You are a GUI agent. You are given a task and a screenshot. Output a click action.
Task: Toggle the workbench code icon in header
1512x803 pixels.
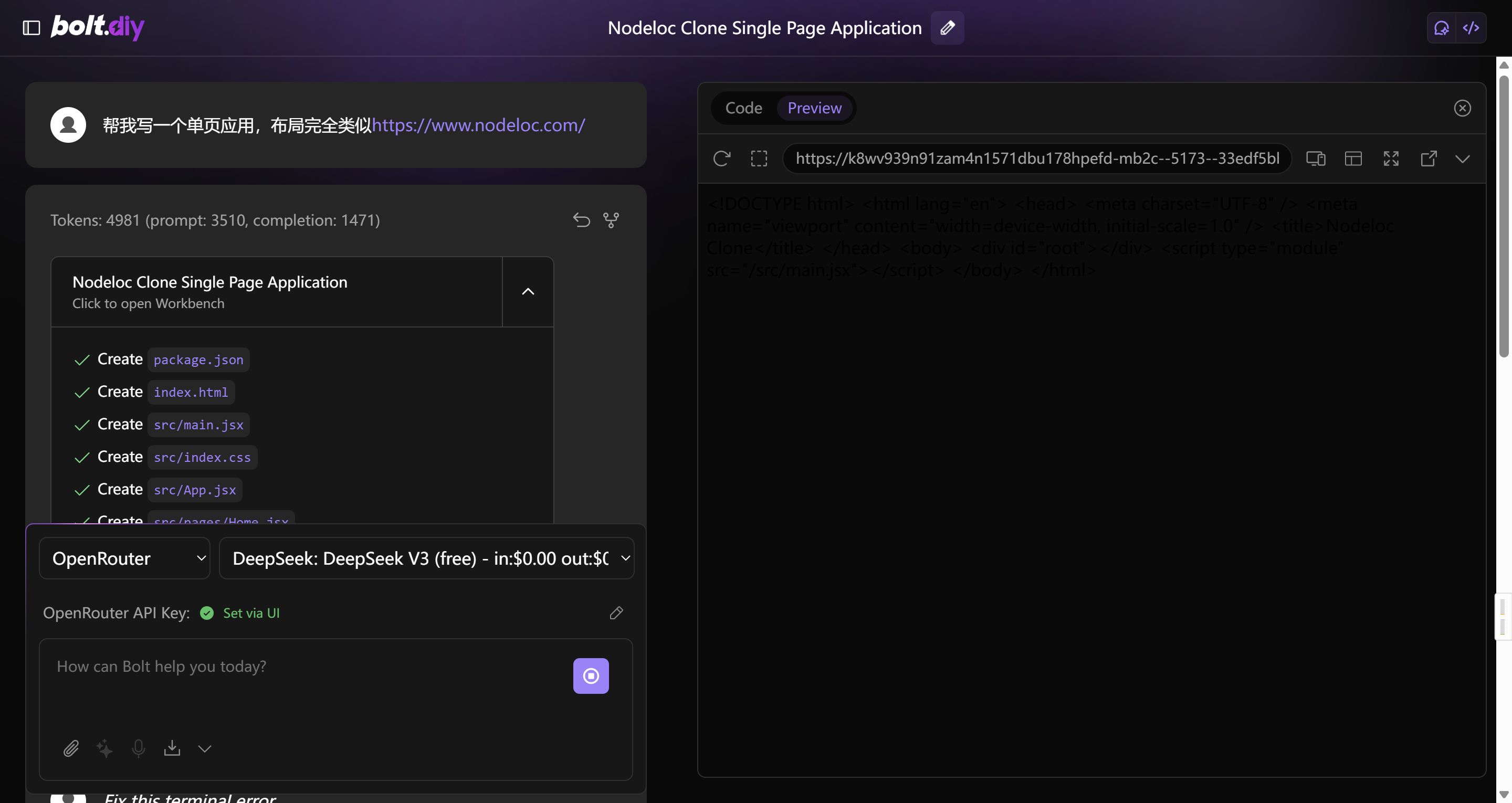click(1471, 28)
